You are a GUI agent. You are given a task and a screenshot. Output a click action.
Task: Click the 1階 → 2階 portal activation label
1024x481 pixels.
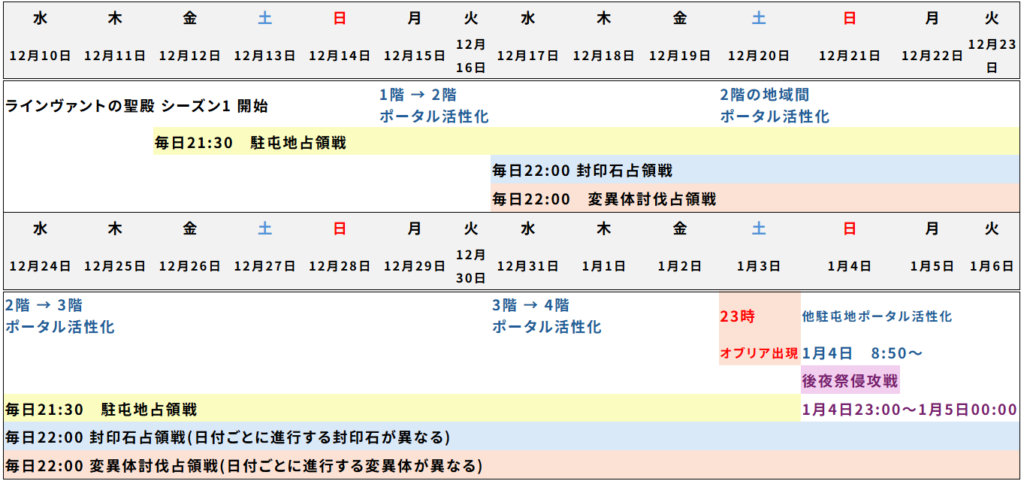tap(433, 106)
